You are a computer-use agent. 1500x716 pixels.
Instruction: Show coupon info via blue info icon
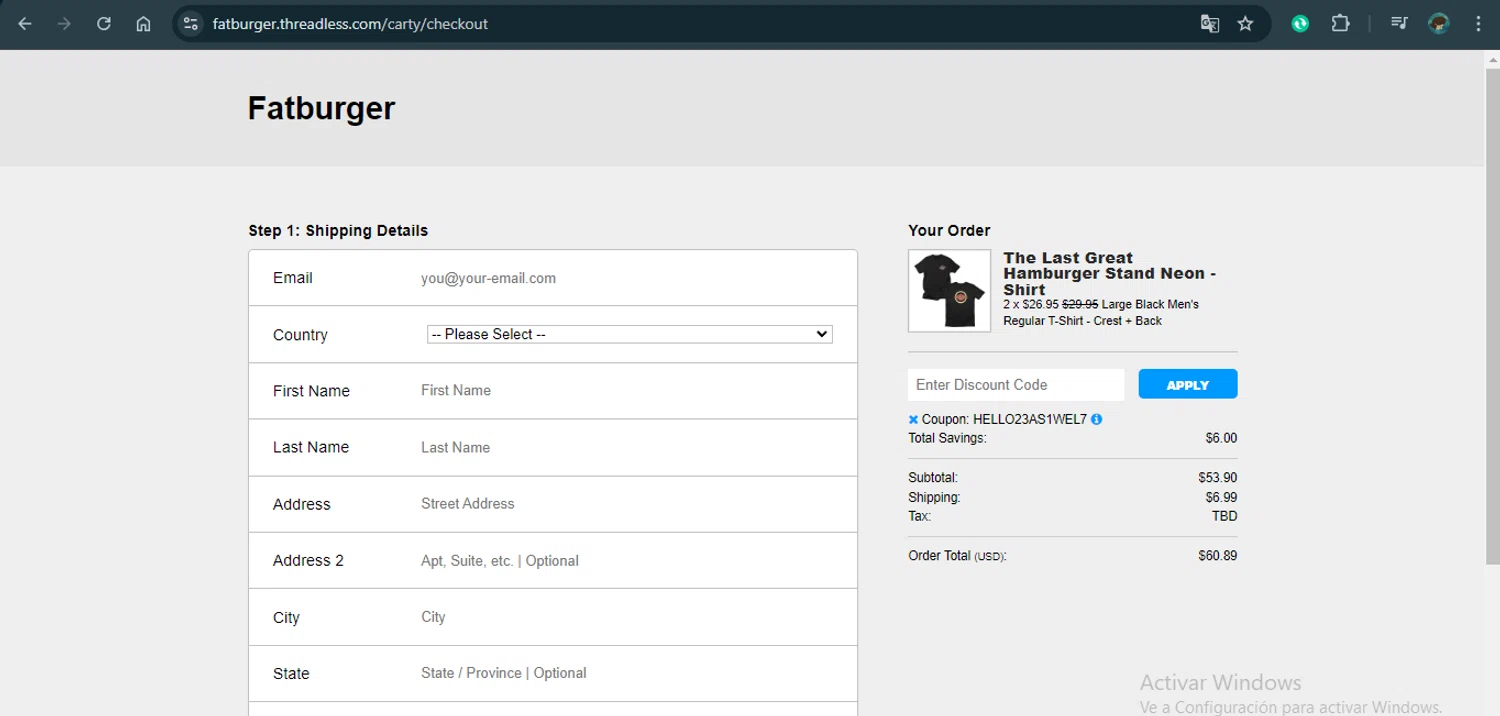coord(1097,420)
